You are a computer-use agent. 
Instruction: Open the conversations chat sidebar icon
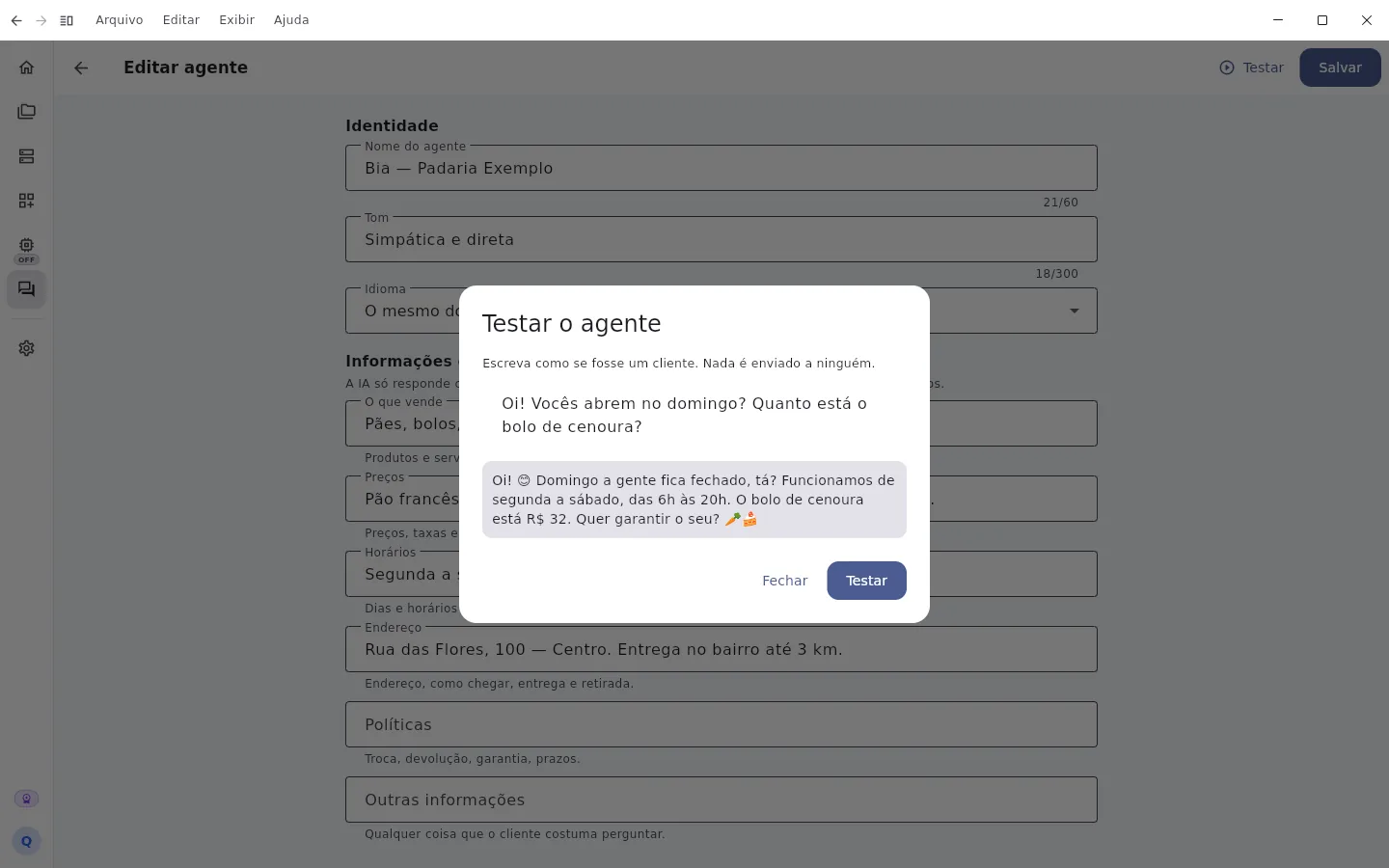click(x=26, y=289)
